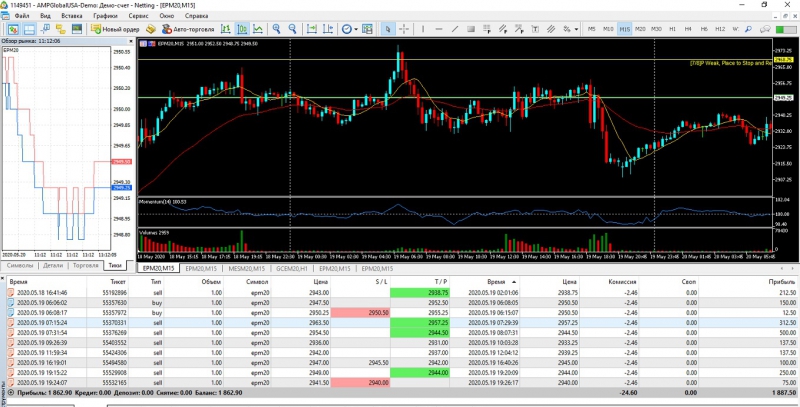Switch chart to candlesticks icon
800x407 pixels.
point(242,29)
